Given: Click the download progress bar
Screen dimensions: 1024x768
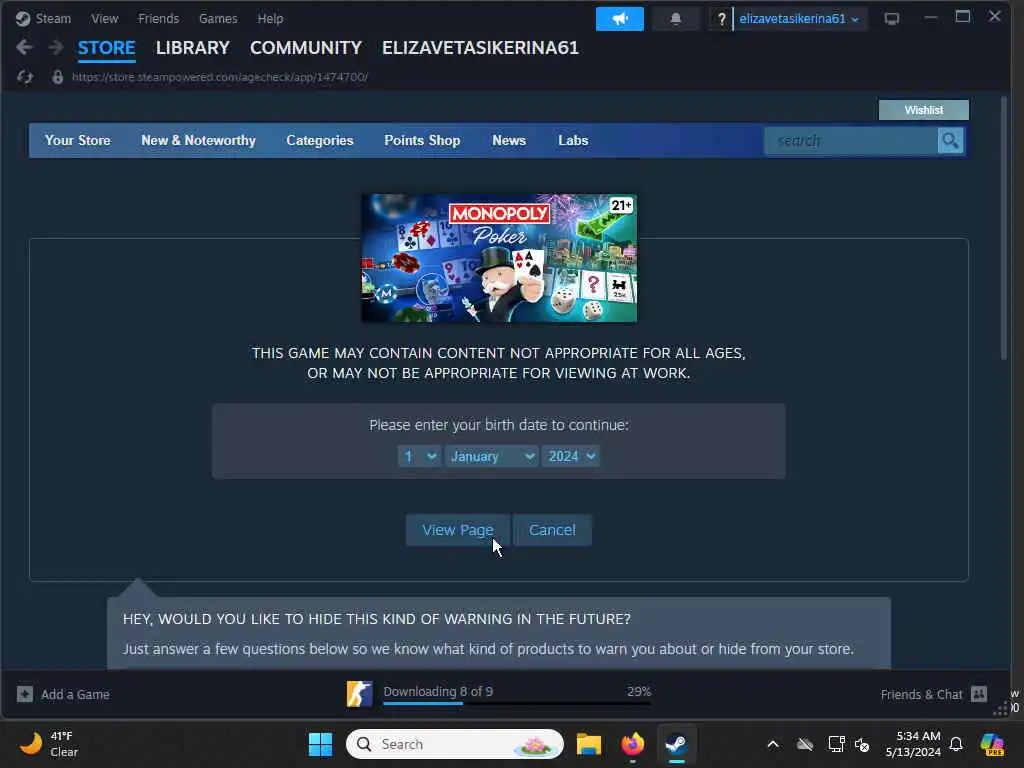Looking at the screenshot, I should pos(517,703).
